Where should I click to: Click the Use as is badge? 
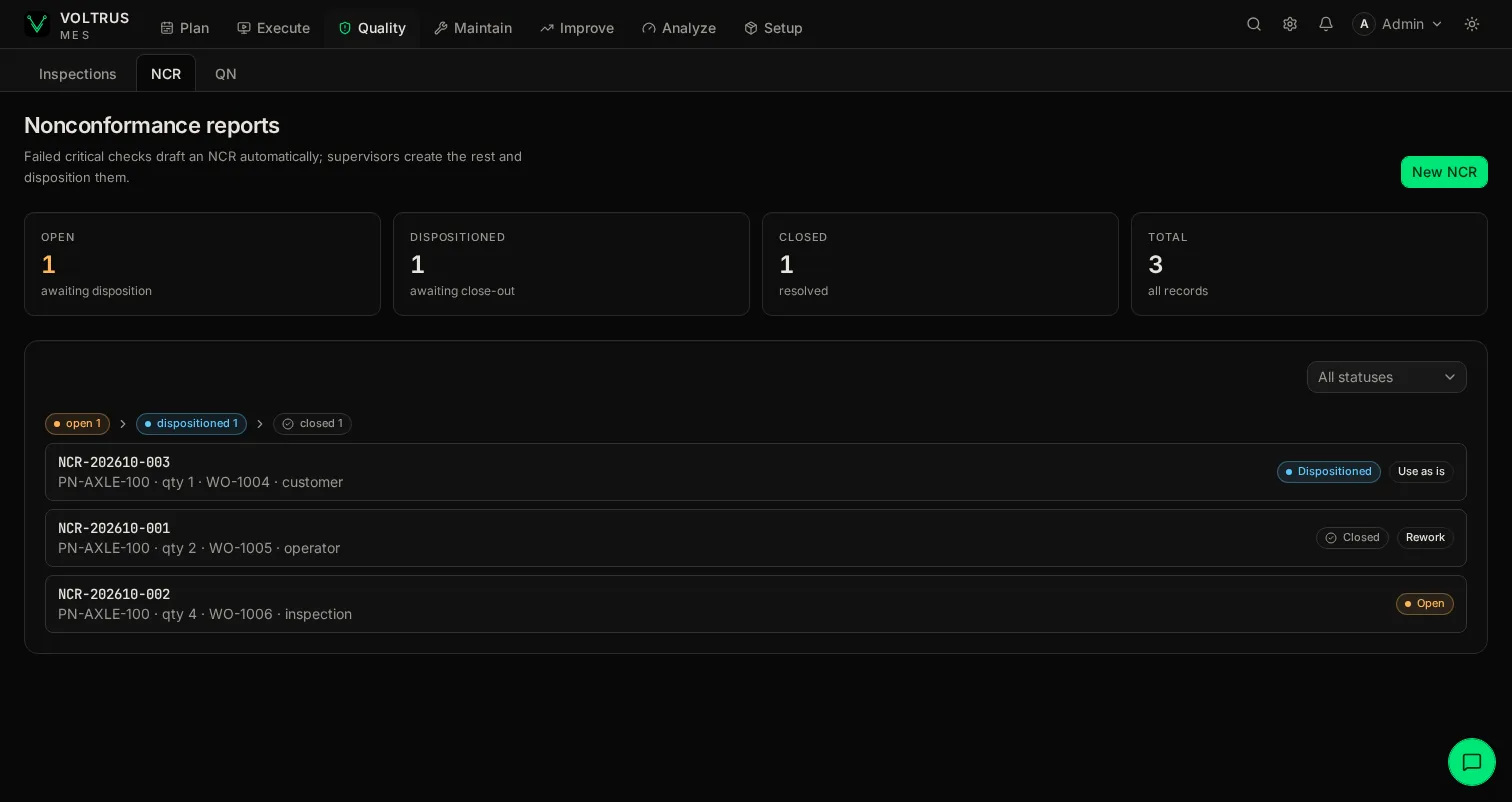[1421, 472]
